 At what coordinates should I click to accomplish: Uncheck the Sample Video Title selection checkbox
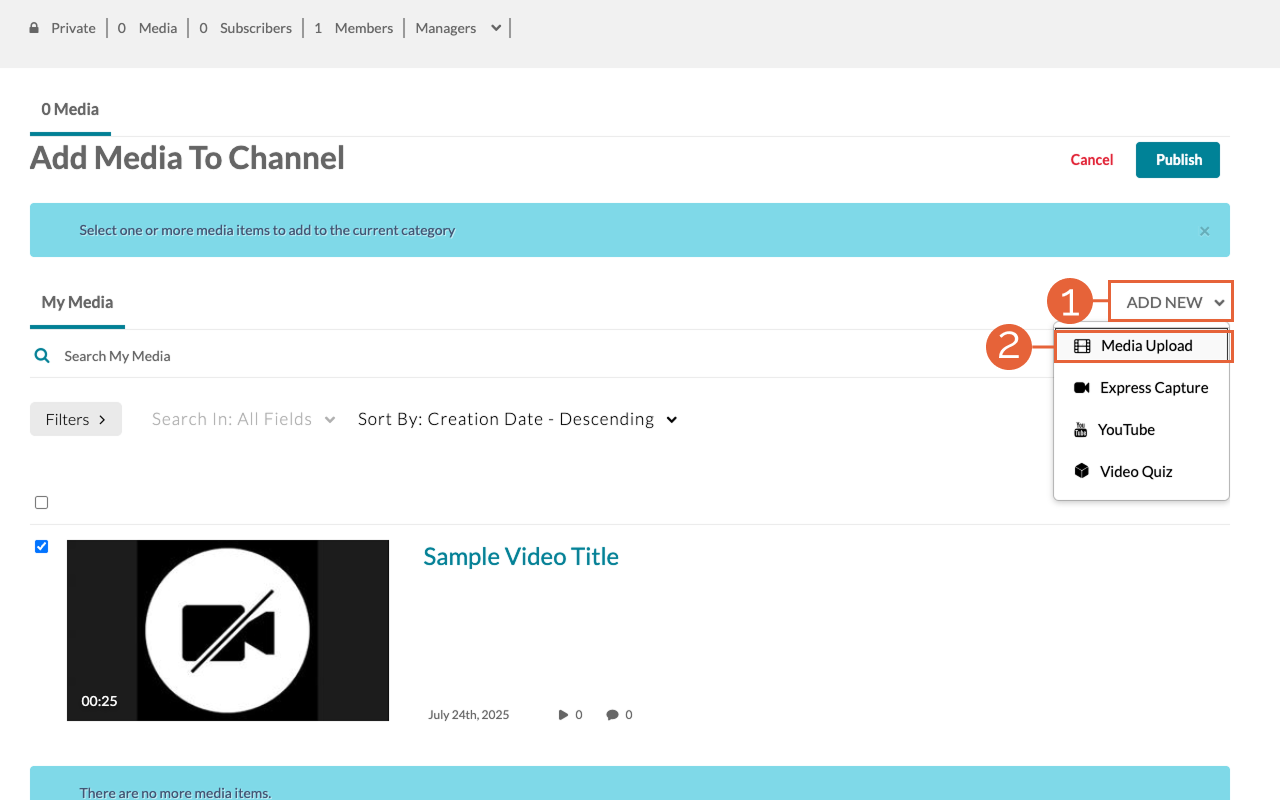coord(41,546)
